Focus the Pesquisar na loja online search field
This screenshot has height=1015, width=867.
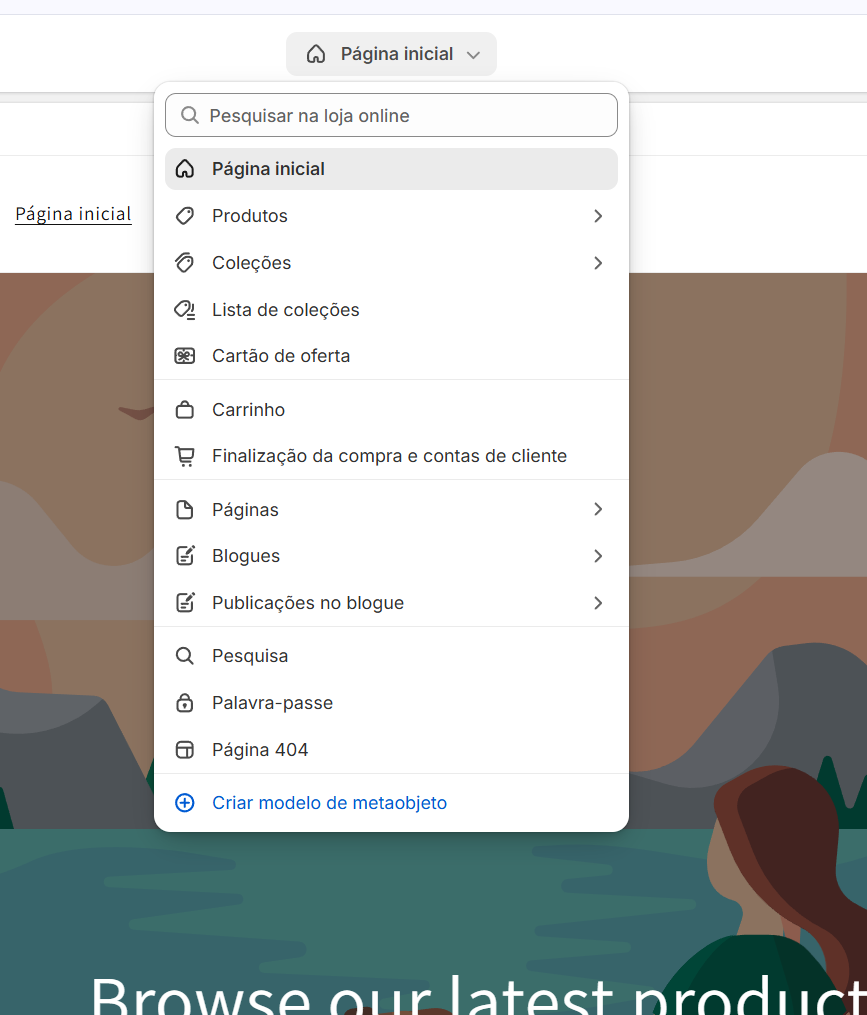[400, 116]
